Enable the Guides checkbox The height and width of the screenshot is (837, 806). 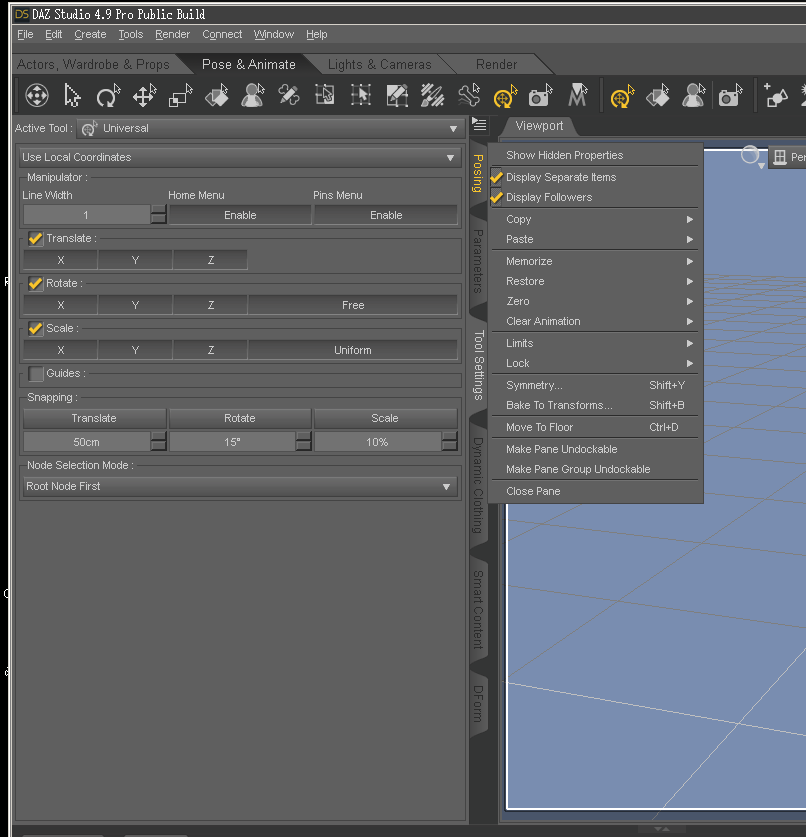click(36, 373)
